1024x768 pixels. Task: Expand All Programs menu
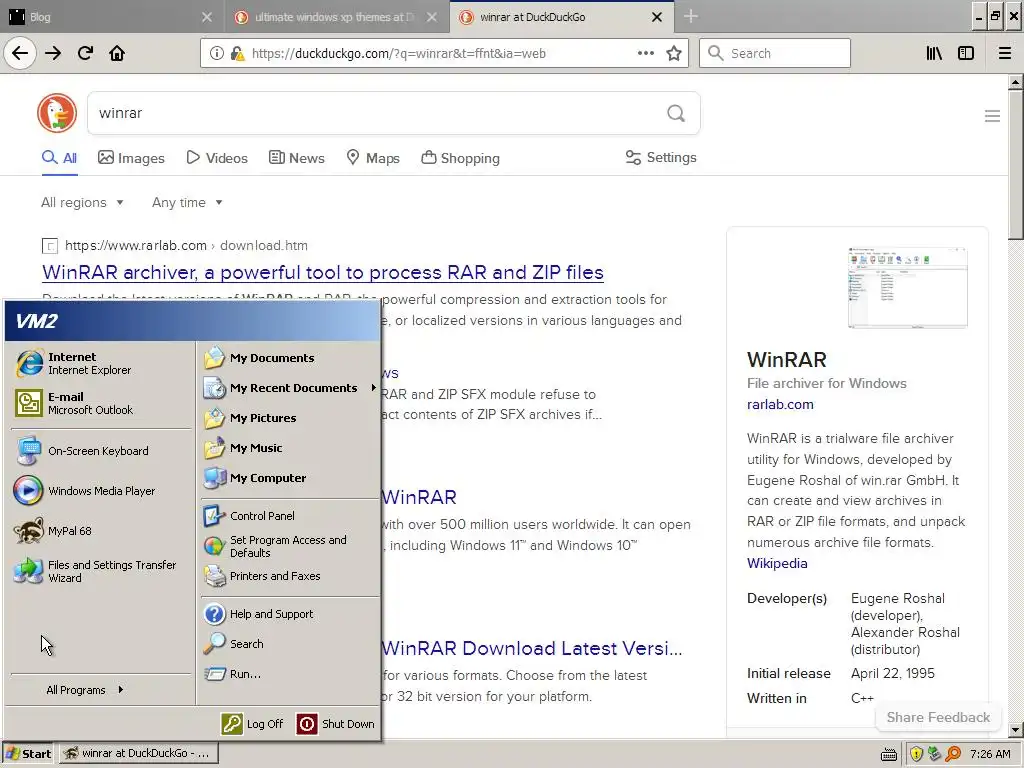pyautogui.click(x=85, y=690)
